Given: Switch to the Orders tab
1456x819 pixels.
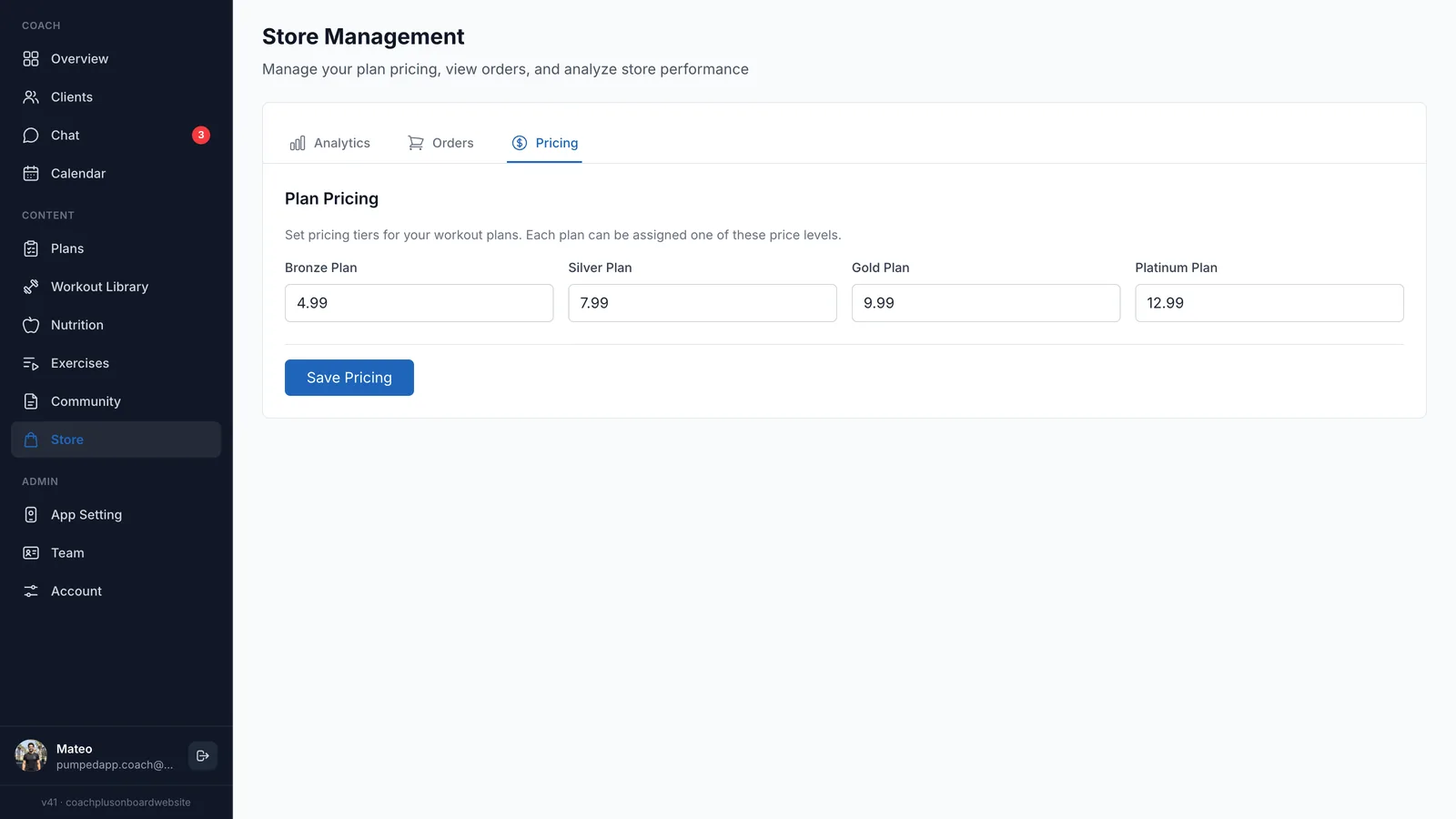Looking at the screenshot, I should [x=440, y=143].
